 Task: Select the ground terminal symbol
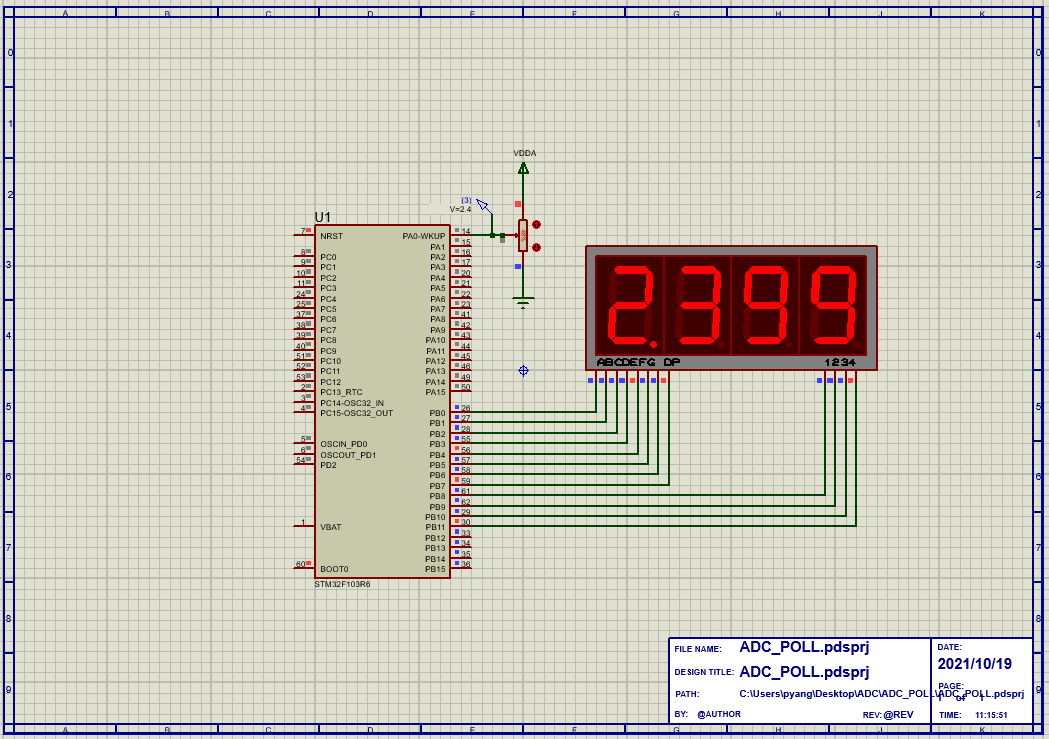click(523, 302)
